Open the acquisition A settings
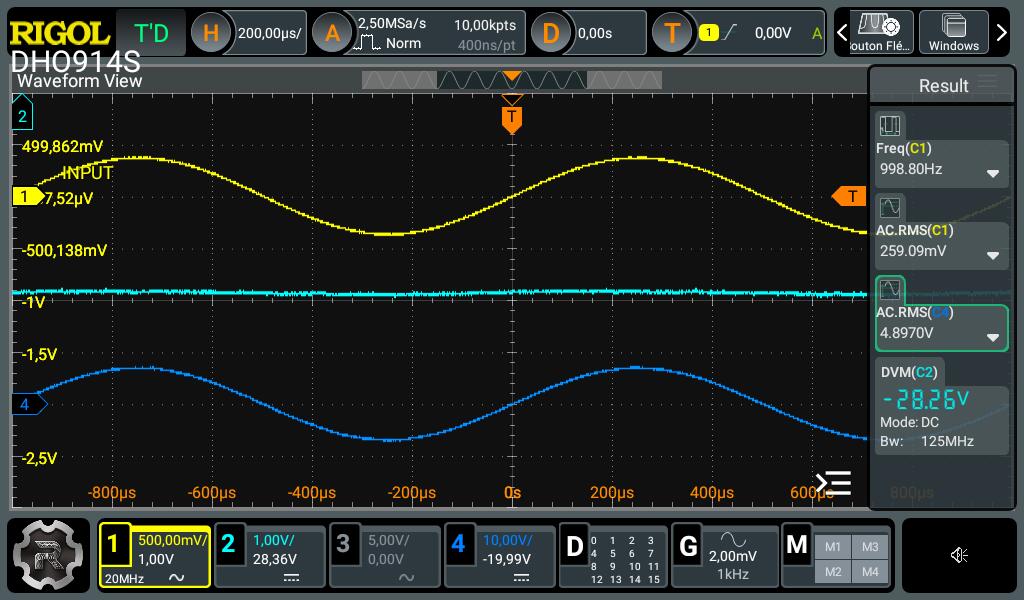The width and height of the screenshot is (1024, 600). [x=332, y=33]
